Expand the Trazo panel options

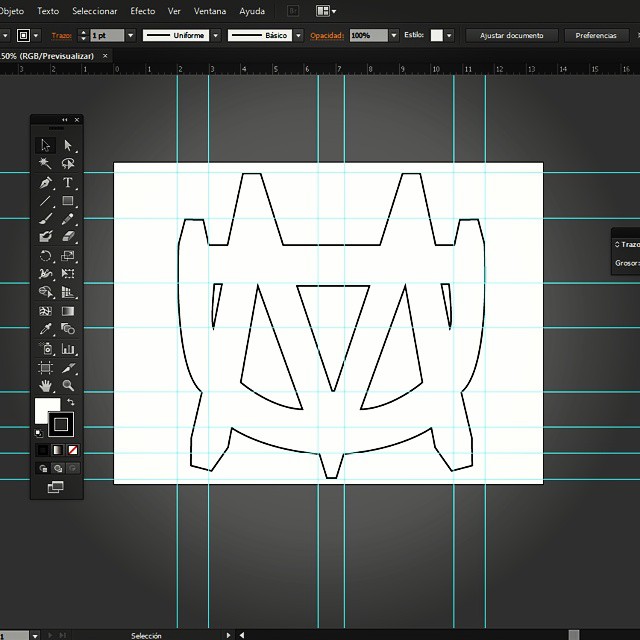[x=617, y=244]
